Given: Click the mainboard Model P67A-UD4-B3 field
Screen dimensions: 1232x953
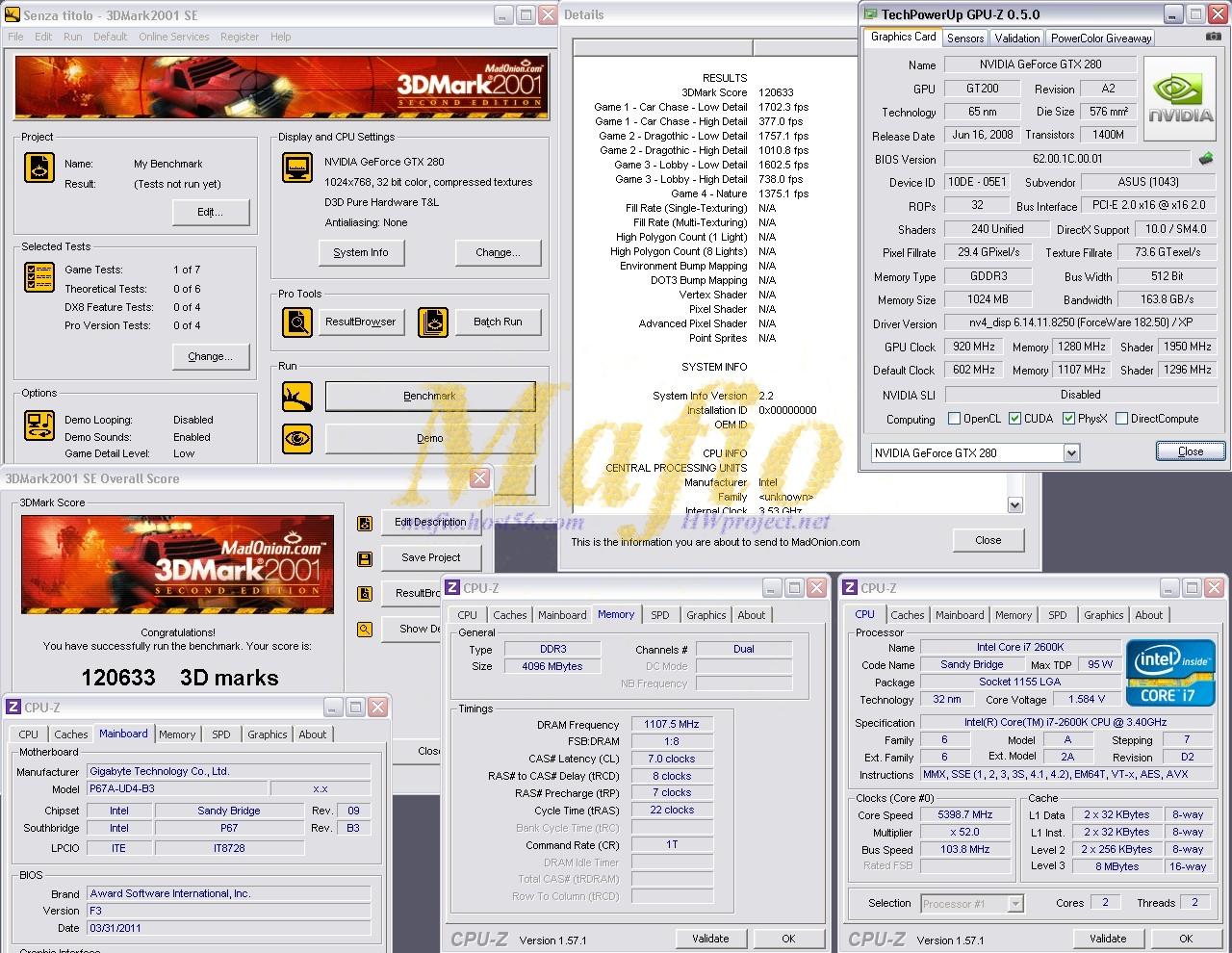Looking at the screenshot, I should [177, 789].
